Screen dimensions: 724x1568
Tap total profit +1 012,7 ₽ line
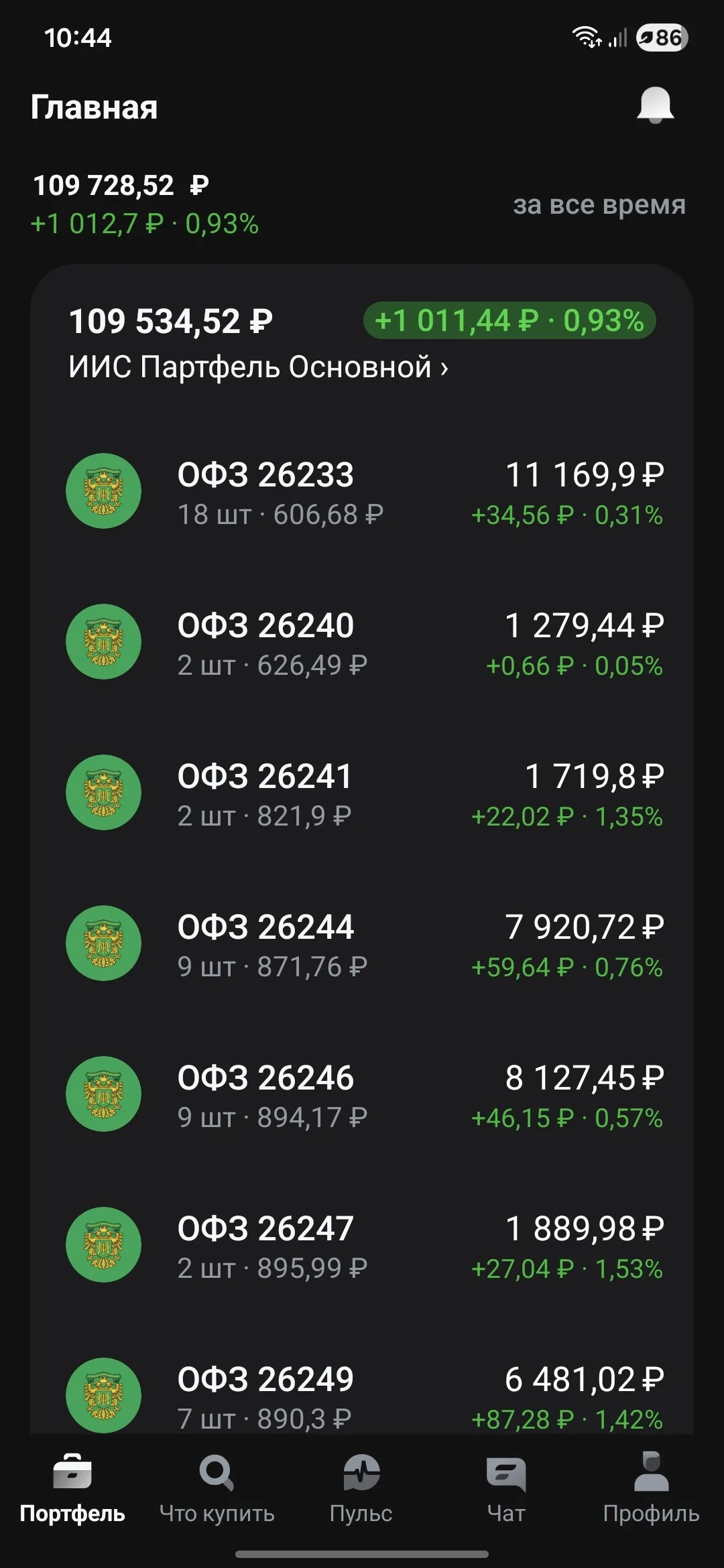(x=145, y=224)
